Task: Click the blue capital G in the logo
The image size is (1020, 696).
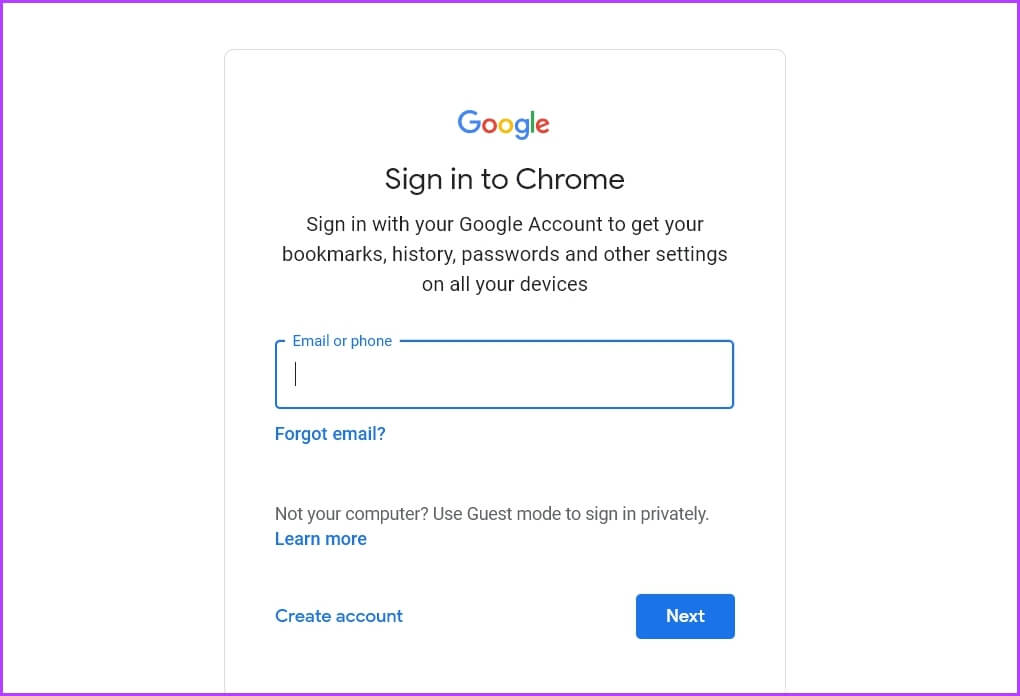Action: pyautogui.click(x=469, y=122)
